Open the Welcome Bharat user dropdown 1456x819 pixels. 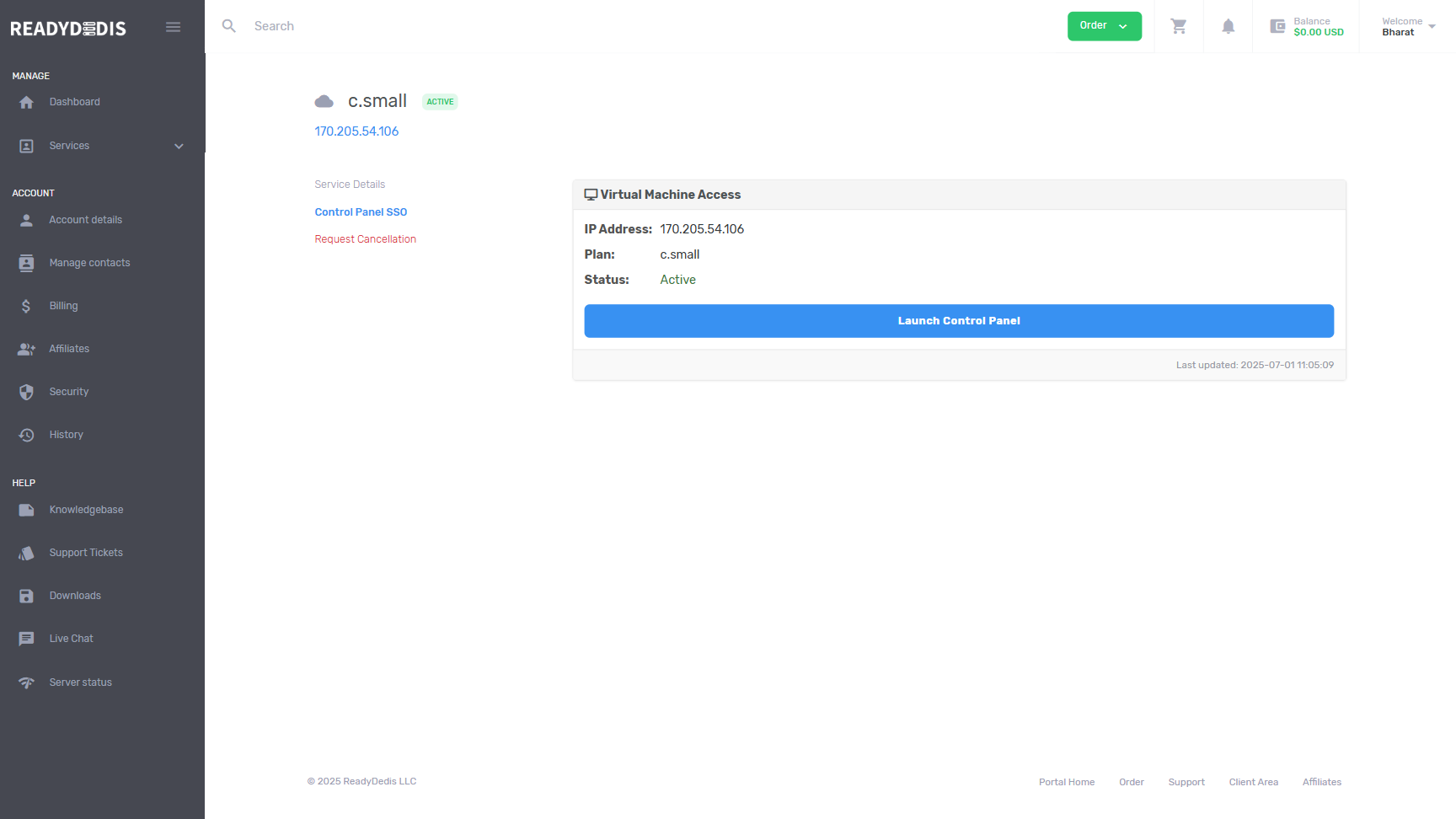[x=1408, y=27]
